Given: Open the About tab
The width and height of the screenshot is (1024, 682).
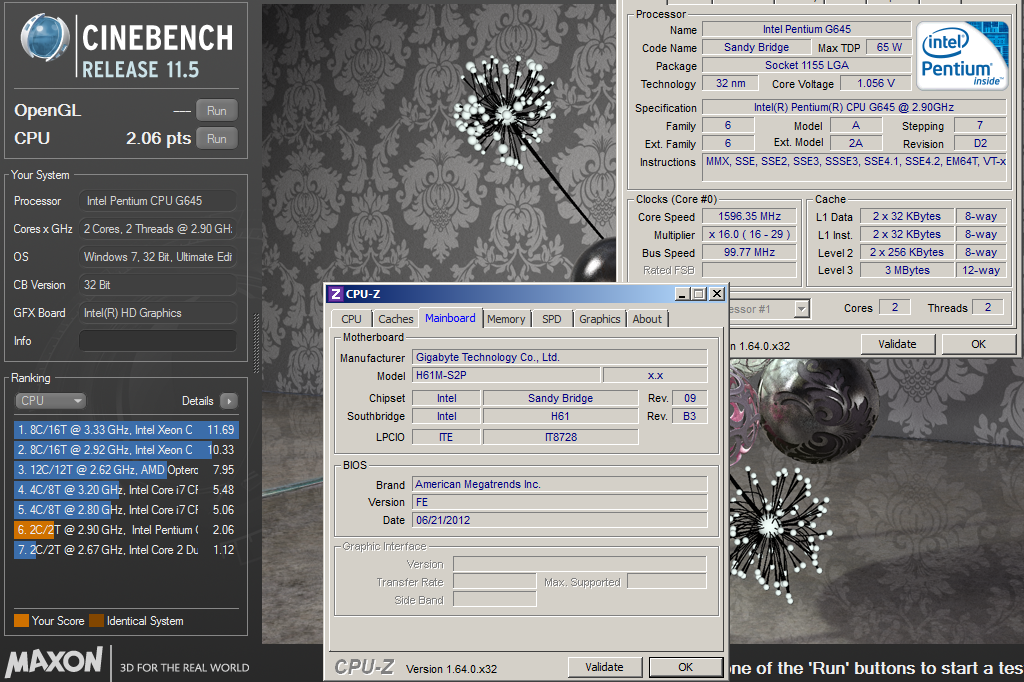Looking at the screenshot, I should click(x=647, y=319).
